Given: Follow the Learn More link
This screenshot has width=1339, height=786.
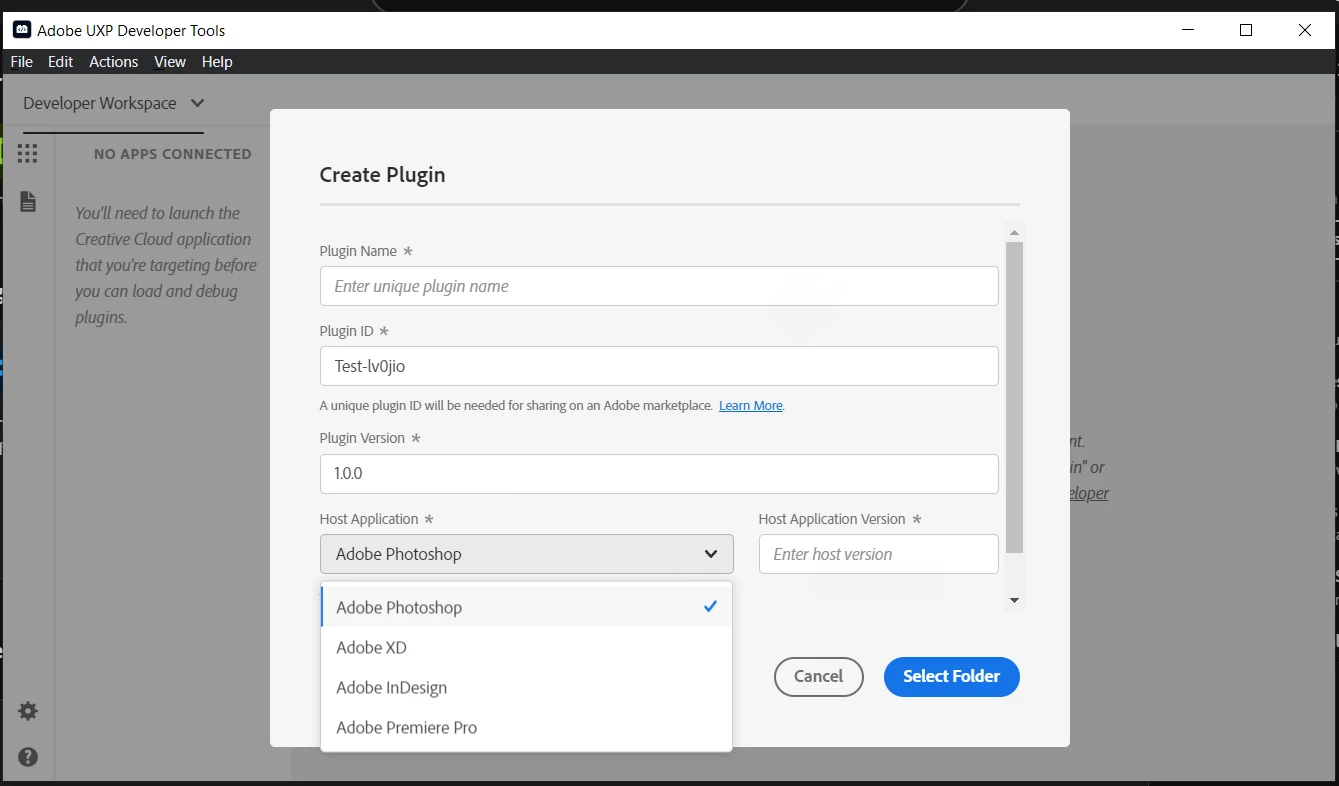Looking at the screenshot, I should (751, 406).
